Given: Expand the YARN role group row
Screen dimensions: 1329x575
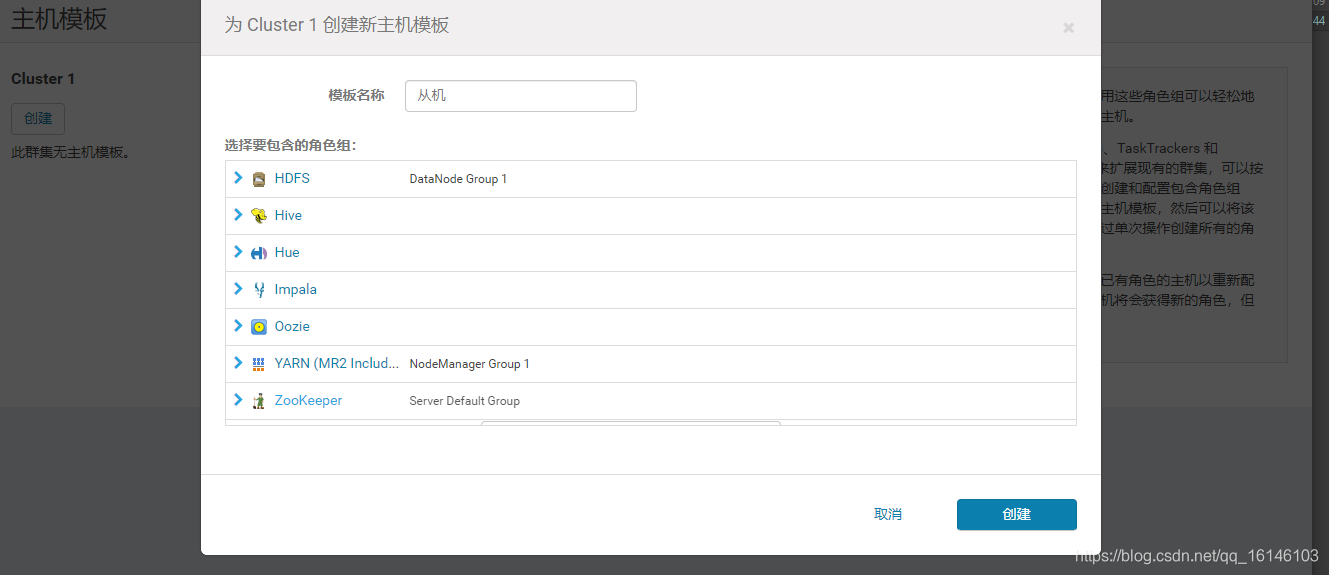Looking at the screenshot, I should tap(238, 363).
